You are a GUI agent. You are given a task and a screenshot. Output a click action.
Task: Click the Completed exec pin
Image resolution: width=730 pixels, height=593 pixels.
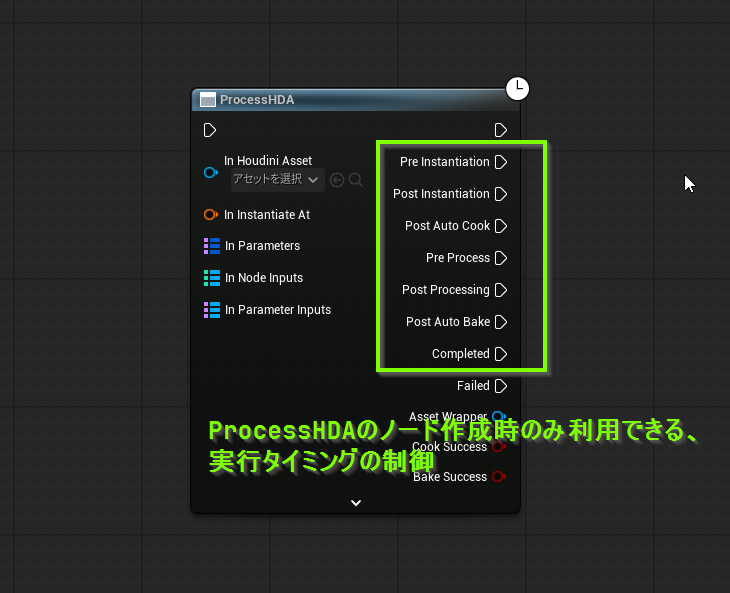tap(500, 354)
